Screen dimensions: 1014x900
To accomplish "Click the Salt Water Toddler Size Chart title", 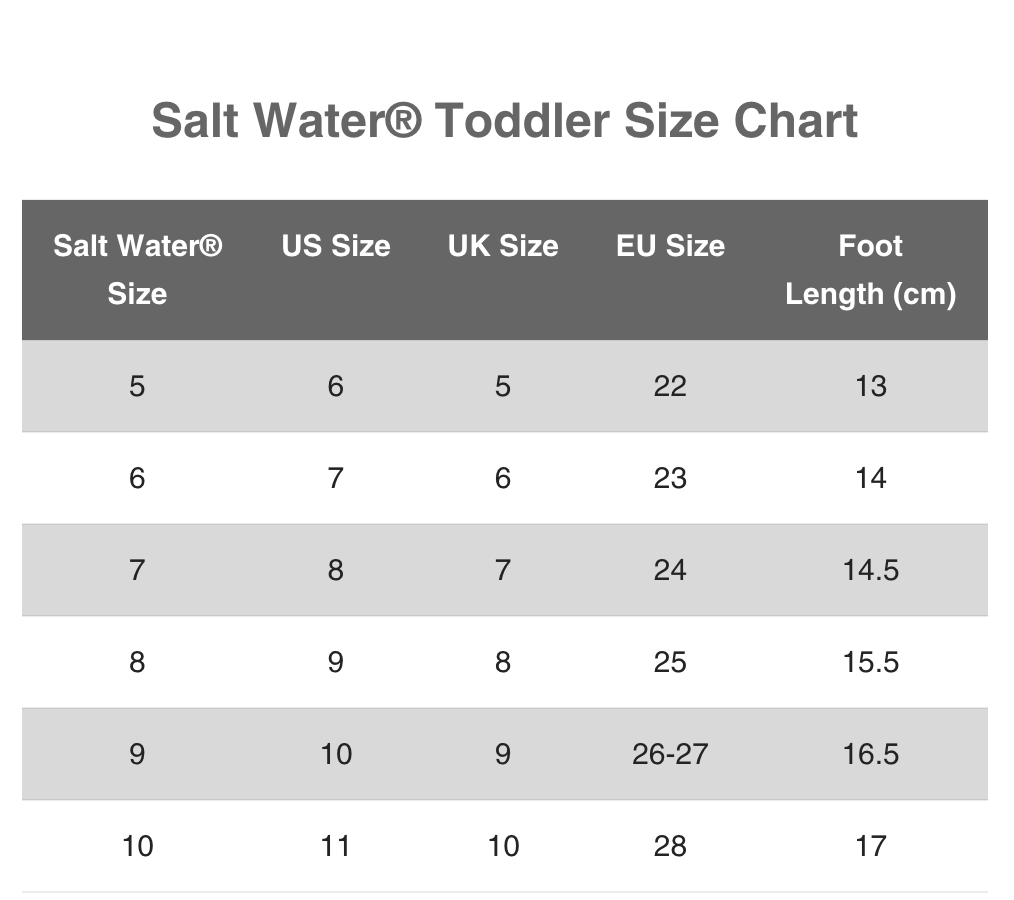I will click(504, 121).
